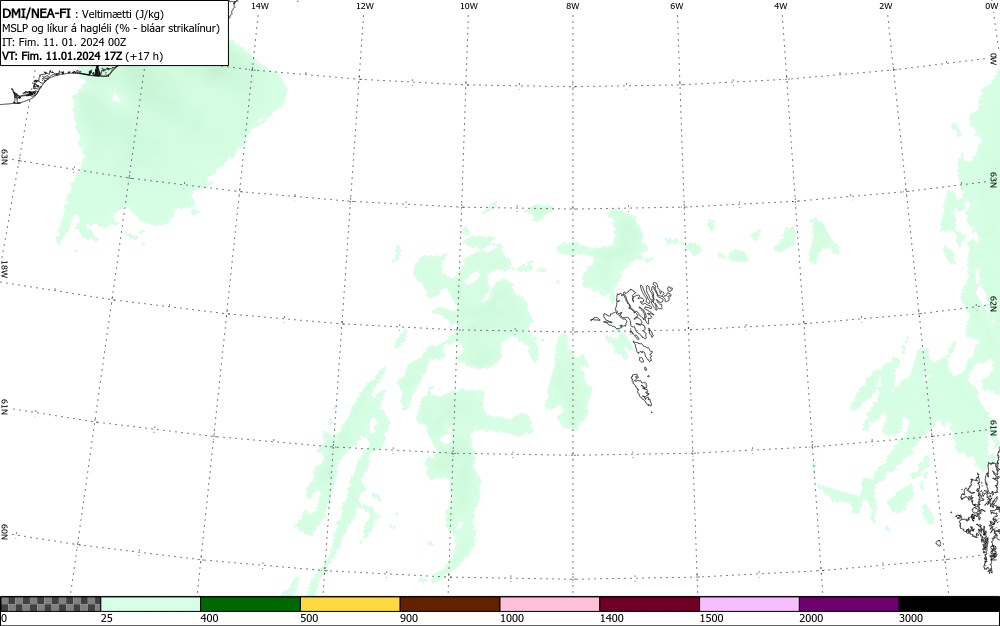Click the dark green 400–500 legend swatch

point(250,604)
